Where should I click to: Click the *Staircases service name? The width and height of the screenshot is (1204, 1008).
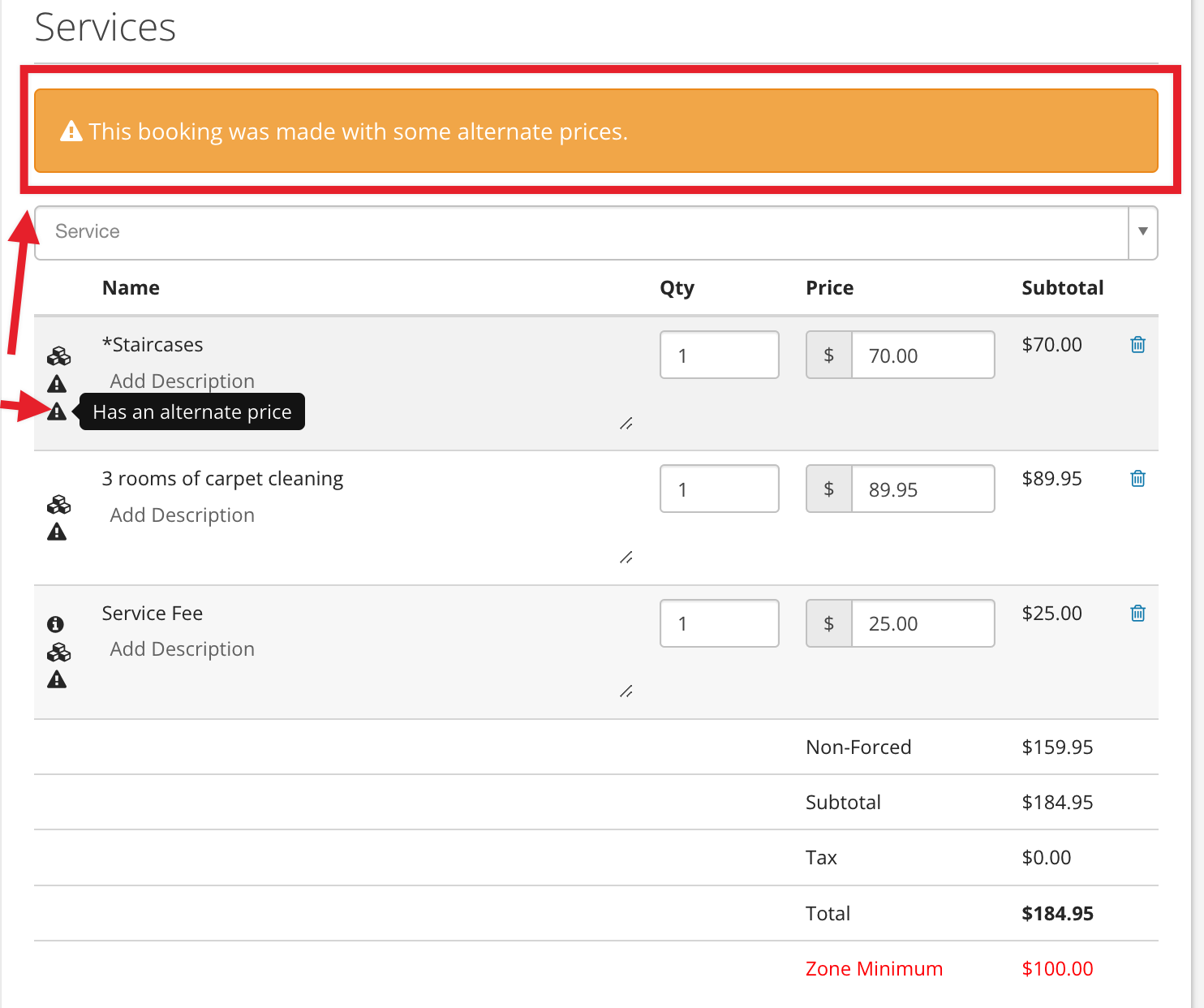click(x=153, y=345)
